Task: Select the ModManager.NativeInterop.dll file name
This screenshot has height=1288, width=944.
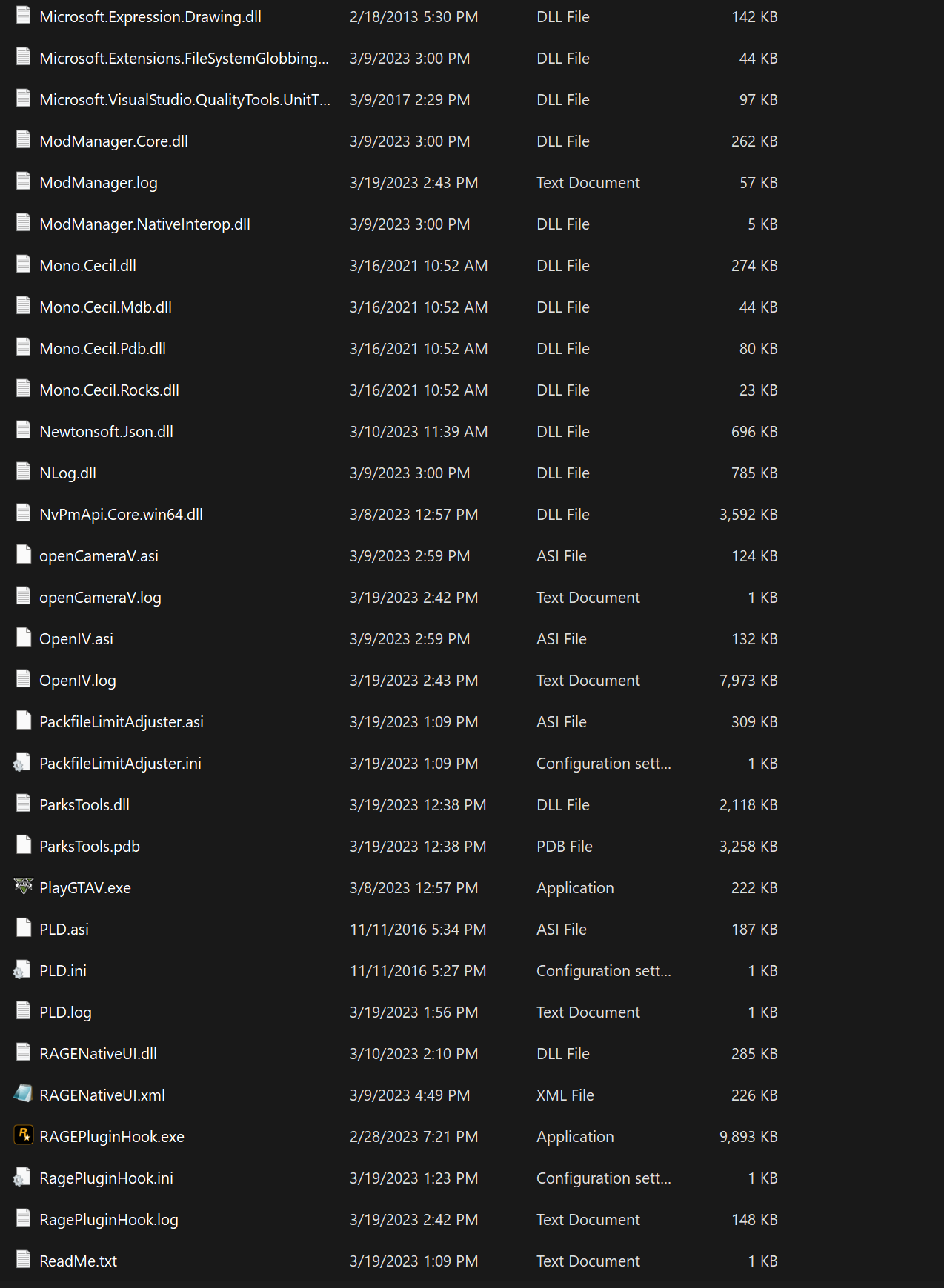Action: [x=144, y=224]
